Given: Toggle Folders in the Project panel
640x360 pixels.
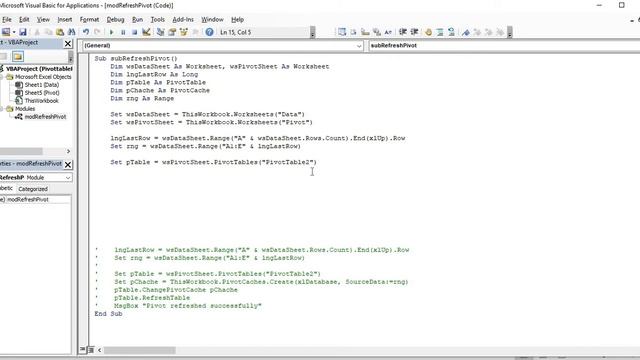Looking at the screenshot, I should pos(18,56).
